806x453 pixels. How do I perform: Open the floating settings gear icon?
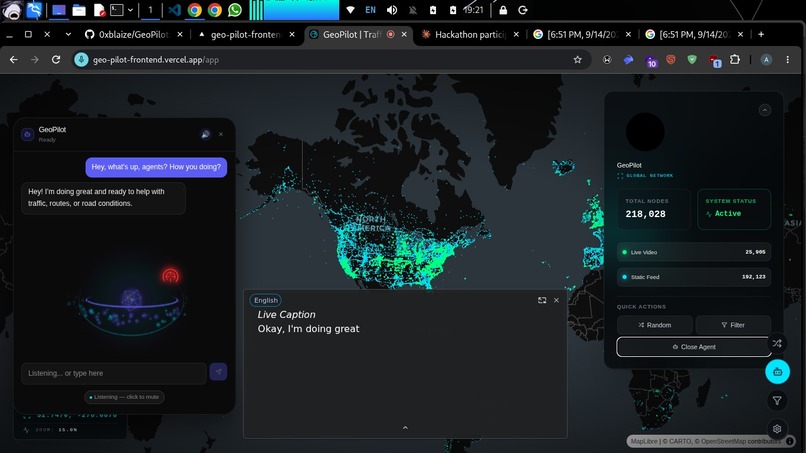[777, 428]
